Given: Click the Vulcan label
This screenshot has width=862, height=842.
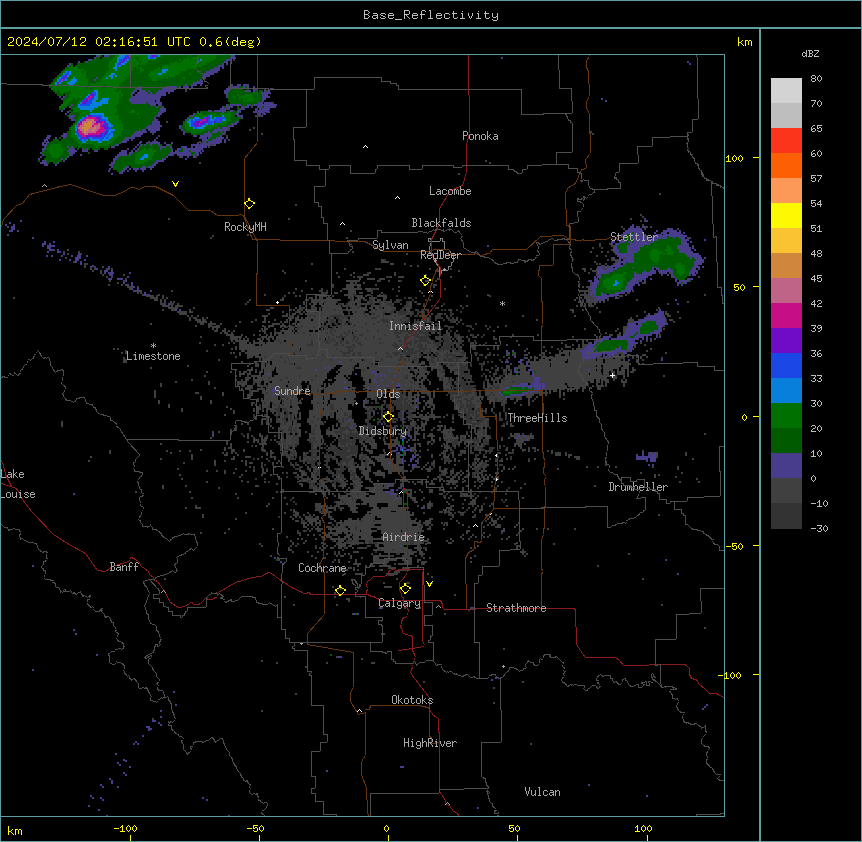Looking at the screenshot, I should click(x=542, y=792).
